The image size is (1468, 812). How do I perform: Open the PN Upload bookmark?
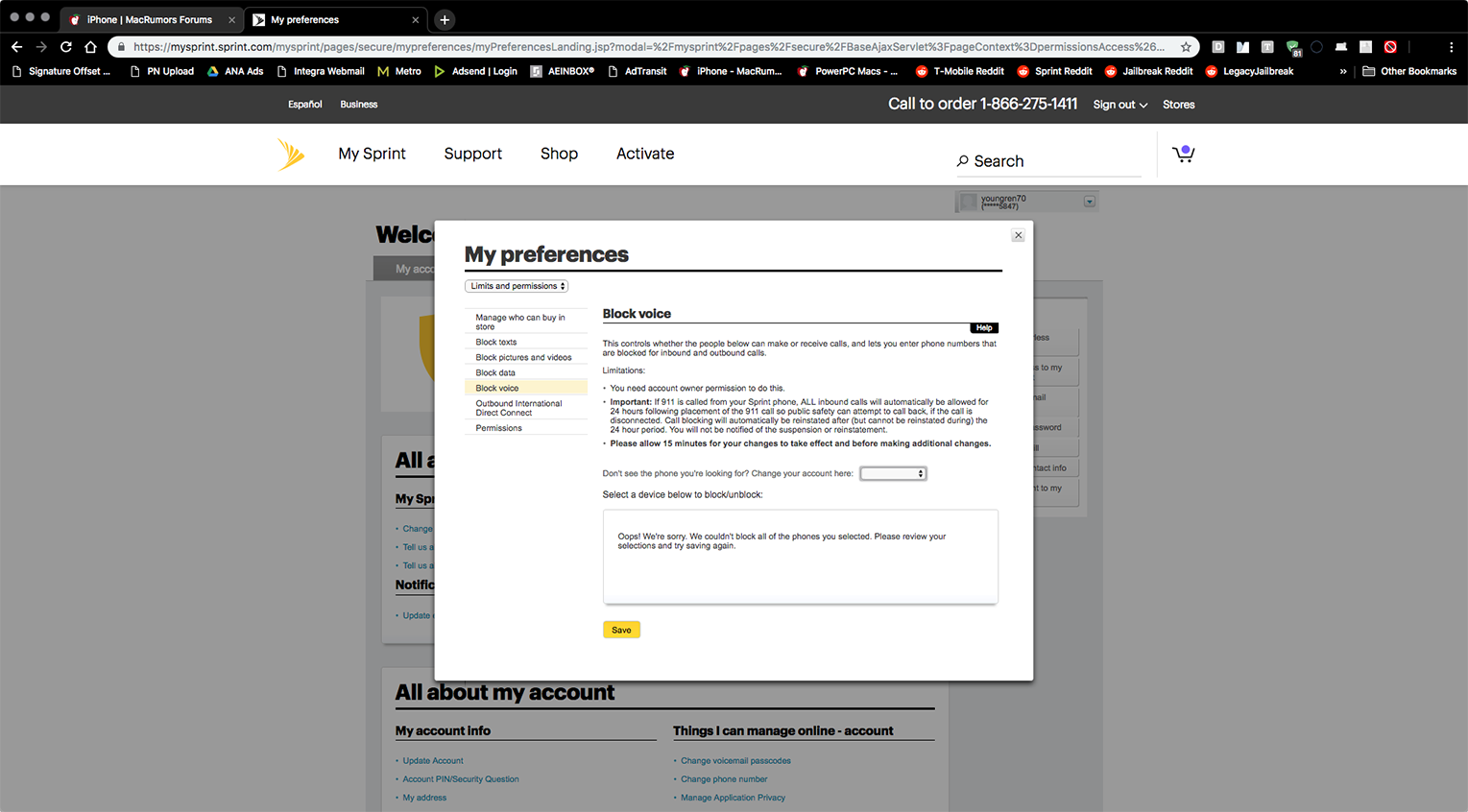pyautogui.click(x=161, y=71)
